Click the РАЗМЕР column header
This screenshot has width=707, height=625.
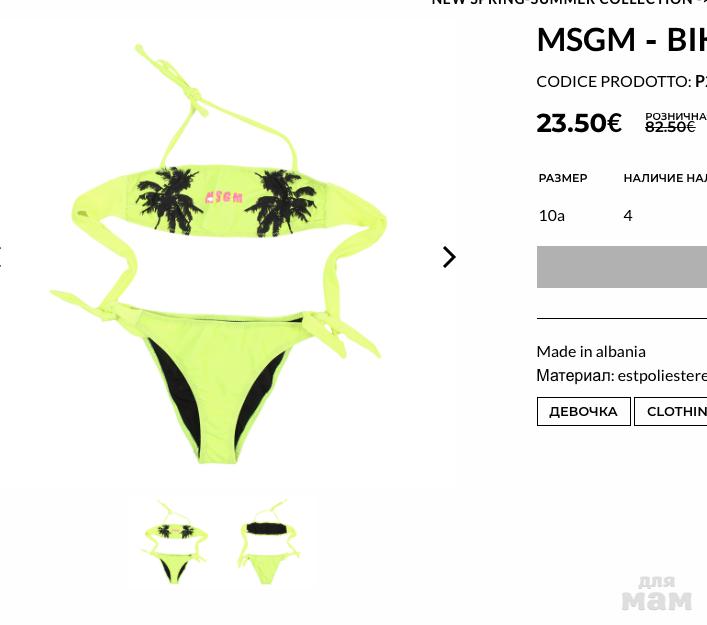563,178
